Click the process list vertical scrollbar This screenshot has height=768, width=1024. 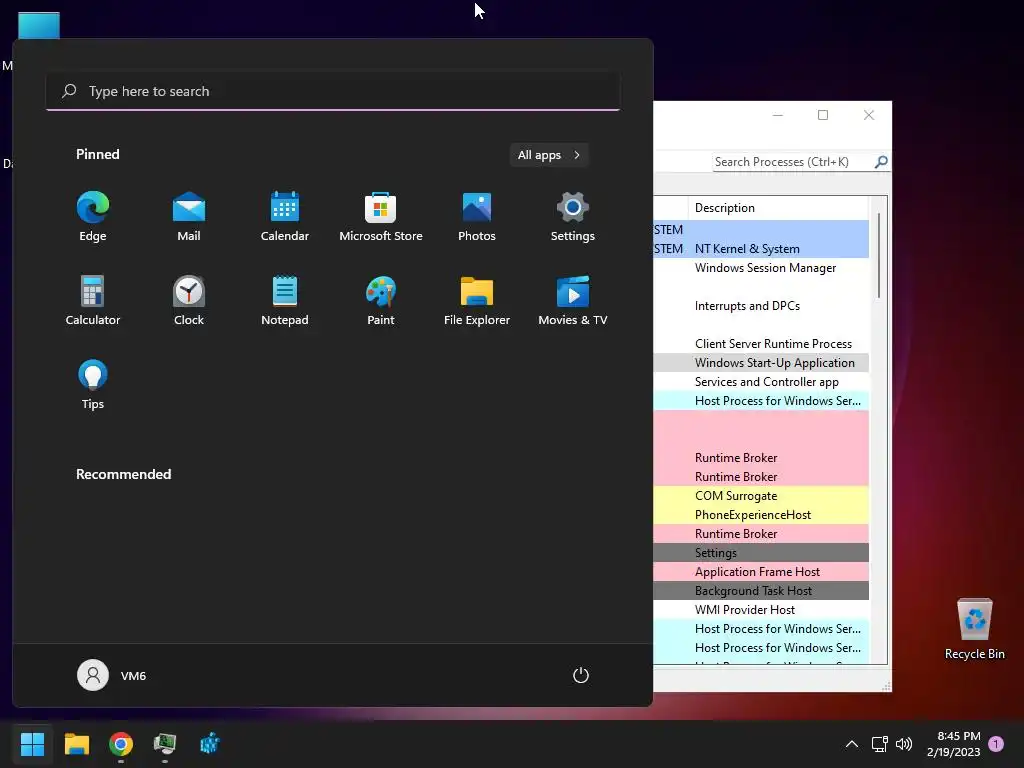pos(879,255)
